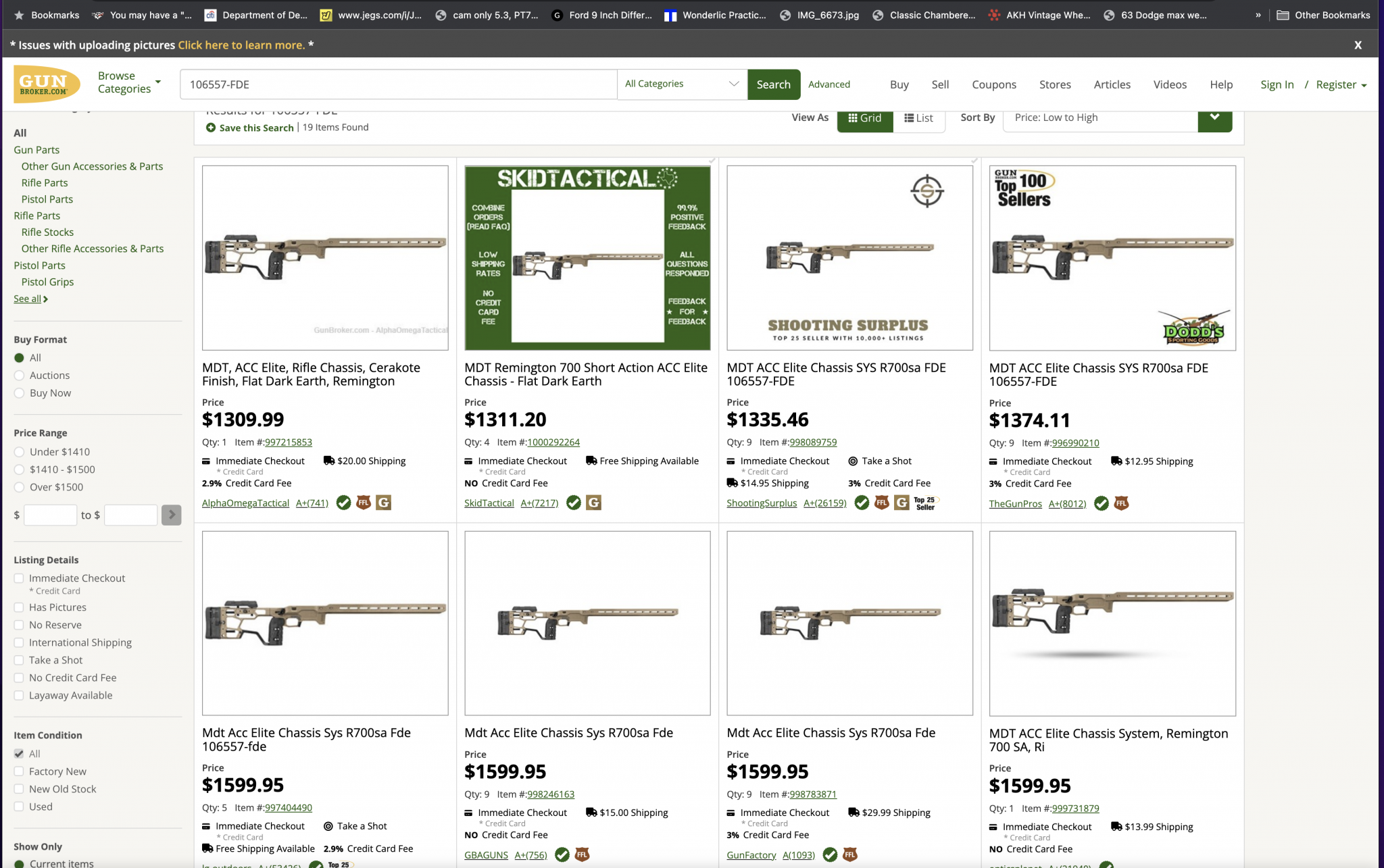Open the Advanced search link
Image resolution: width=1384 pixels, height=868 pixels.
click(829, 84)
